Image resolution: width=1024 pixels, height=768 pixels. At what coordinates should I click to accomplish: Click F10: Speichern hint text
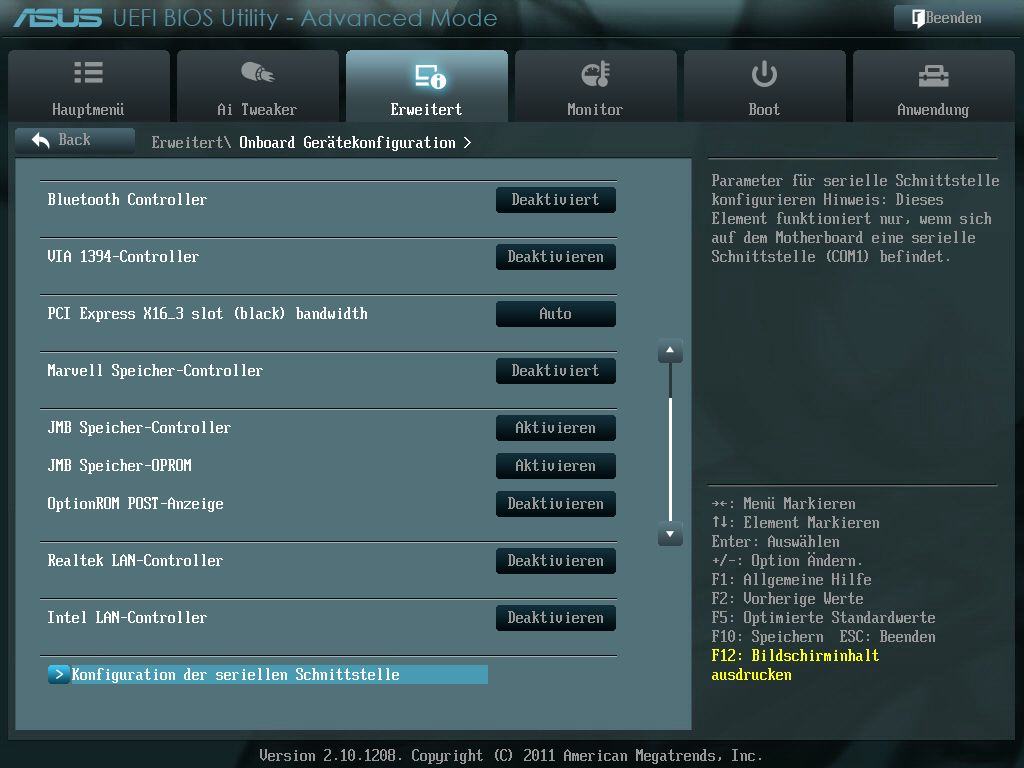(x=767, y=637)
